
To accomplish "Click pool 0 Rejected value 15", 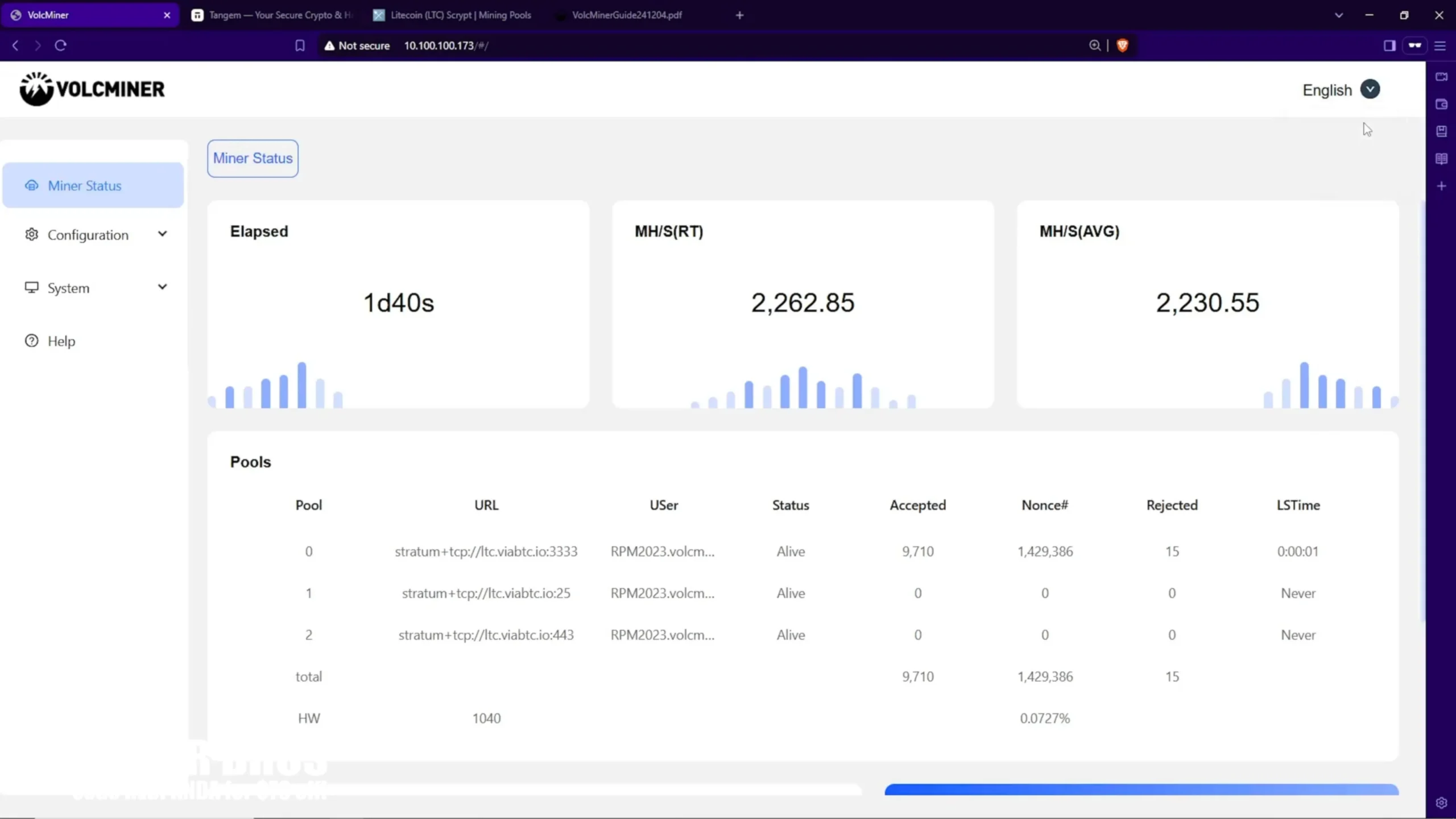I will coord(1172,551).
